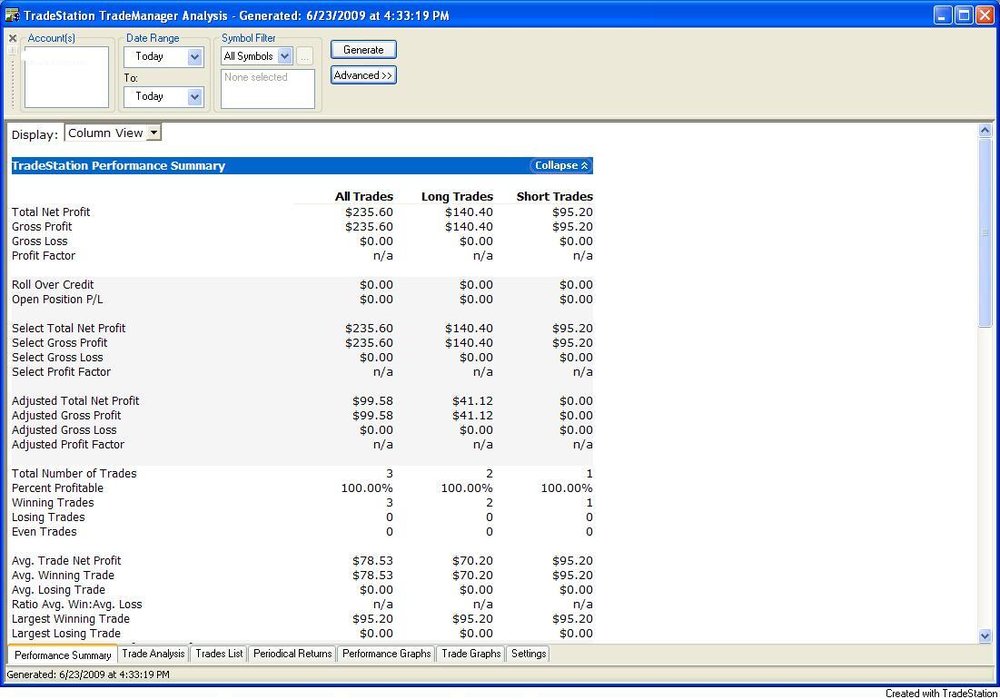Close the filter panel with the X icon
1000x699 pixels.
click(13, 38)
